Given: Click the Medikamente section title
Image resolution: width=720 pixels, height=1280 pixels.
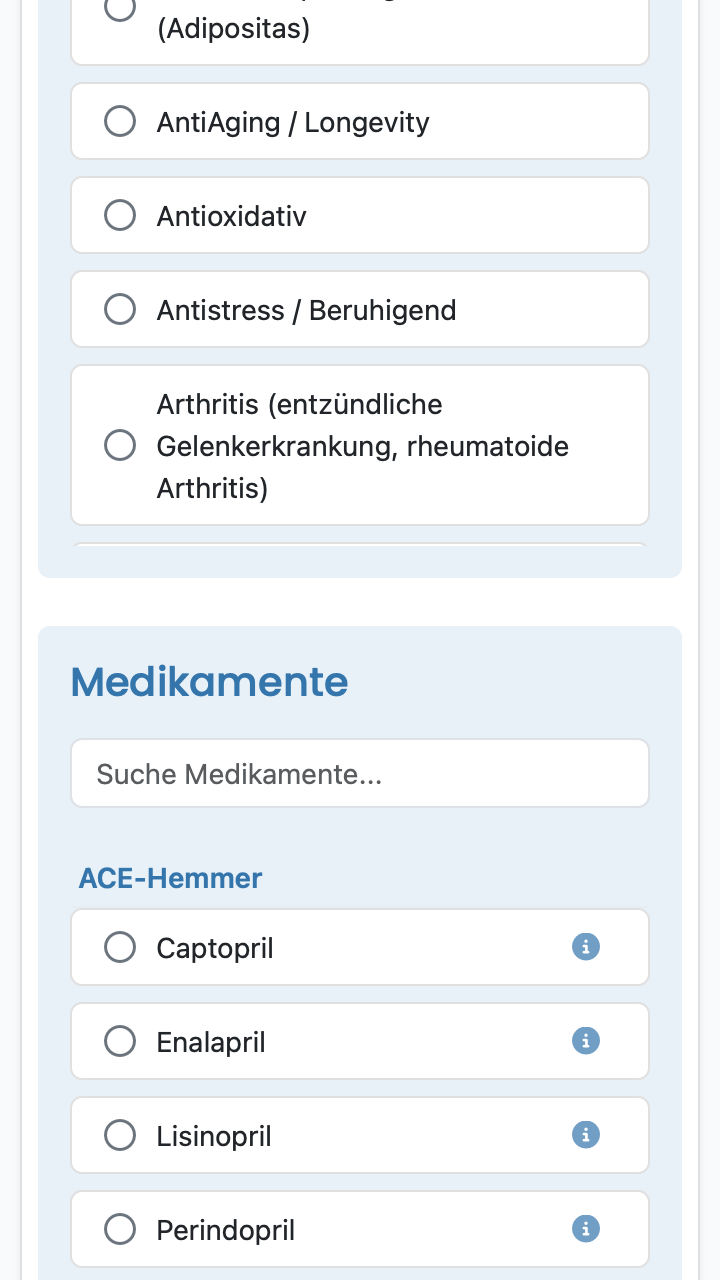Looking at the screenshot, I should tap(210, 682).
